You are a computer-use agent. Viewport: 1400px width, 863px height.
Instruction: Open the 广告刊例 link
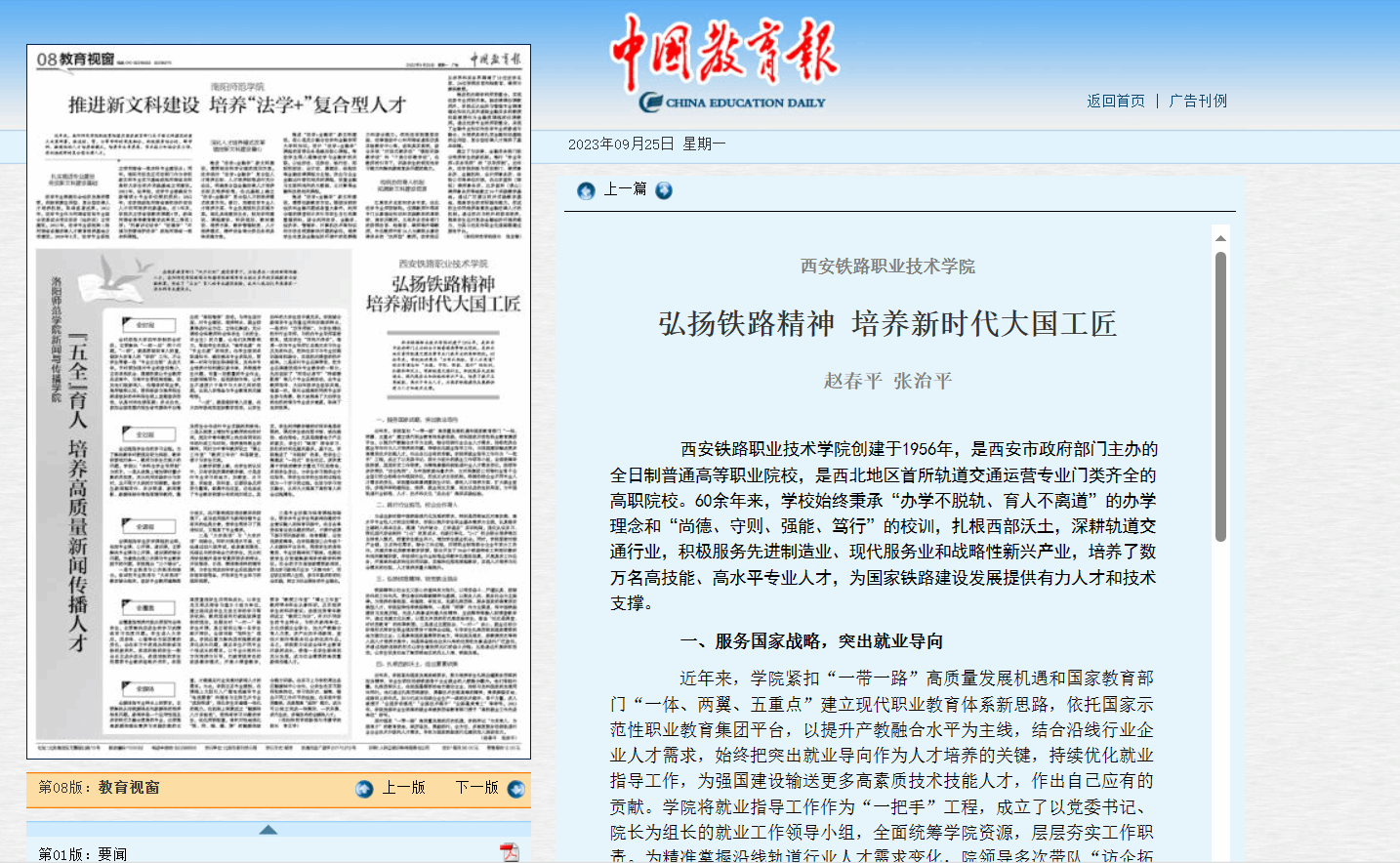(x=1198, y=101)
